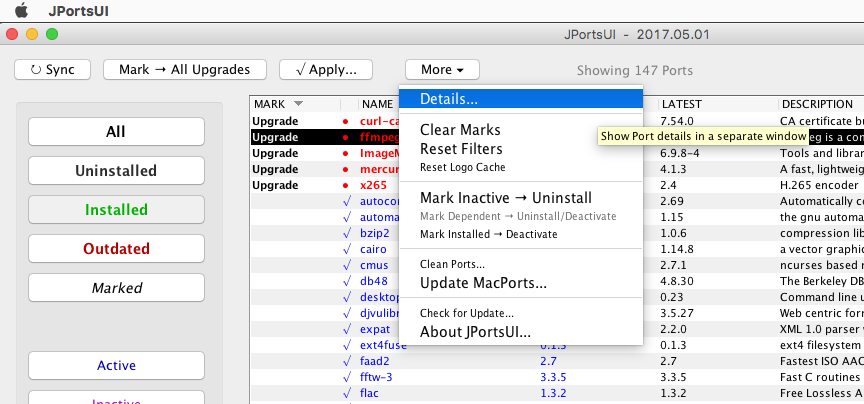Click latest version 3.5.27 cell
Image resolution: width=864 pixels, height=404 pixels.
point(677,314)
